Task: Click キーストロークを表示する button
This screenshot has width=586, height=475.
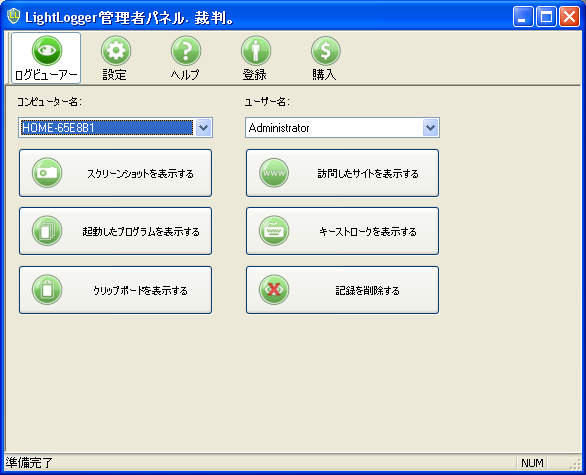Action: pos(342,231)
